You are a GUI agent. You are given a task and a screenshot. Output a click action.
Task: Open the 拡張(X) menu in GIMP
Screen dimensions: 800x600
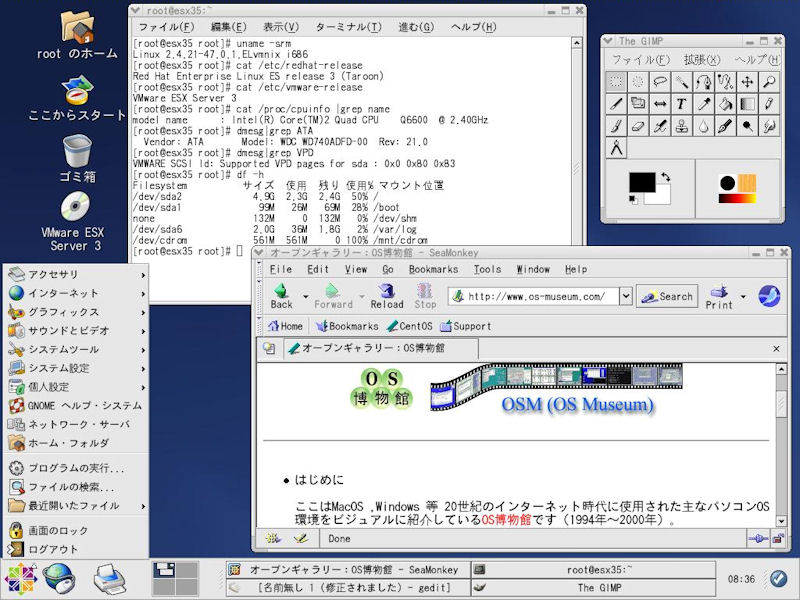702,60
